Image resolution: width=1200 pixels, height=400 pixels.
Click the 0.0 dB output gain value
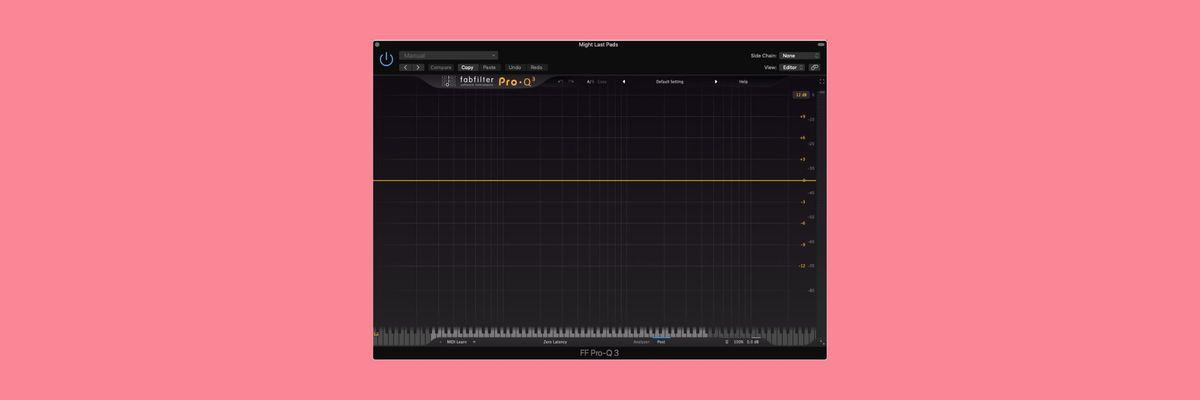pyautogui.click(x=753, y=342)
